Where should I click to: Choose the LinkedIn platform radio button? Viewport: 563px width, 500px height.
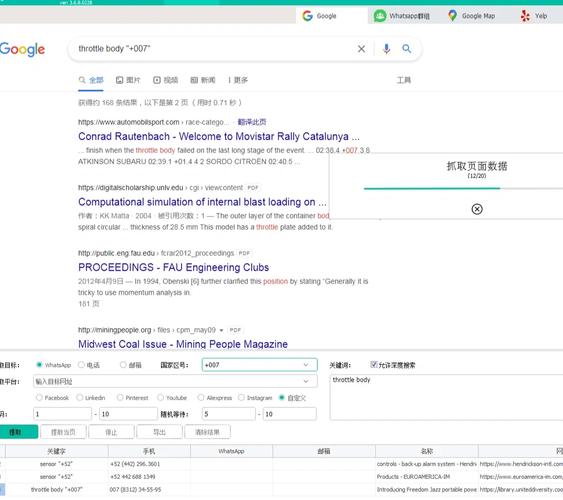pyautogui.click(x=79, y=398)
